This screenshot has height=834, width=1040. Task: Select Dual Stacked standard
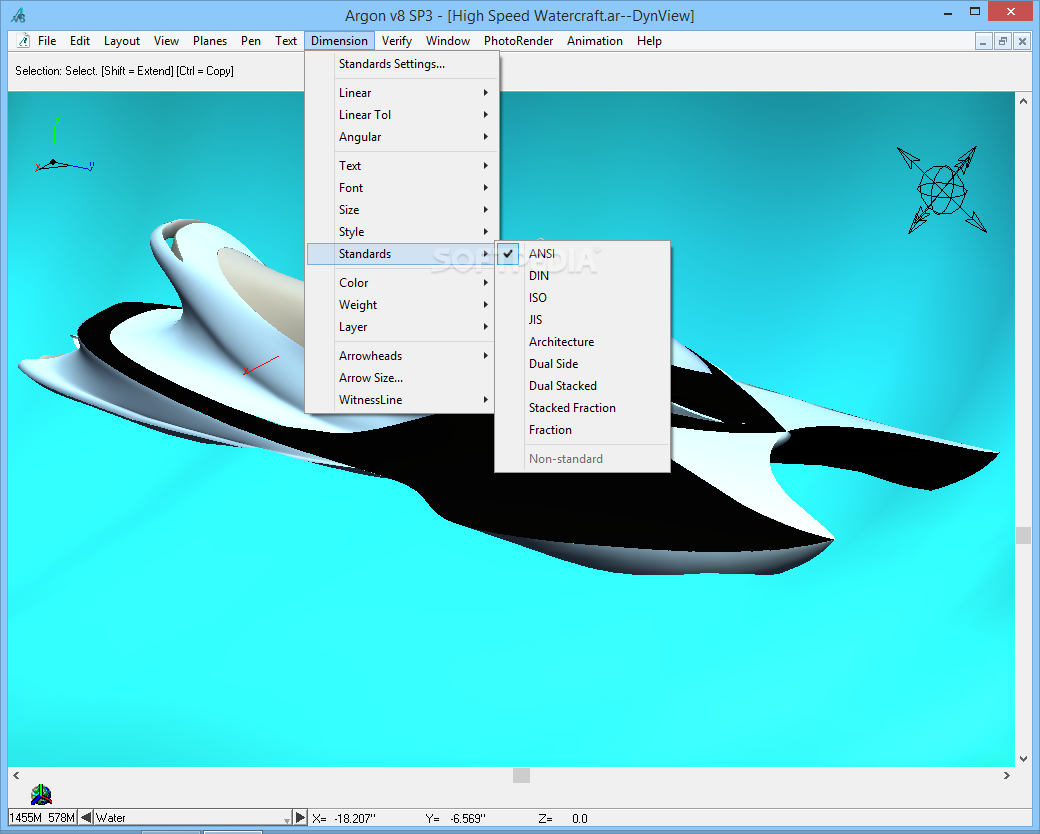582,385
